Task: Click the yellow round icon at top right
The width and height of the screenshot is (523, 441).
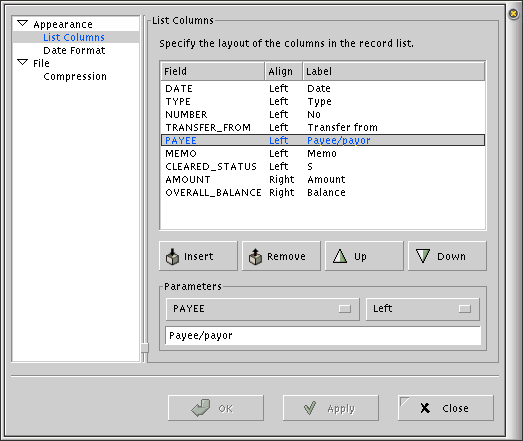Action: [x=513, y=14]
